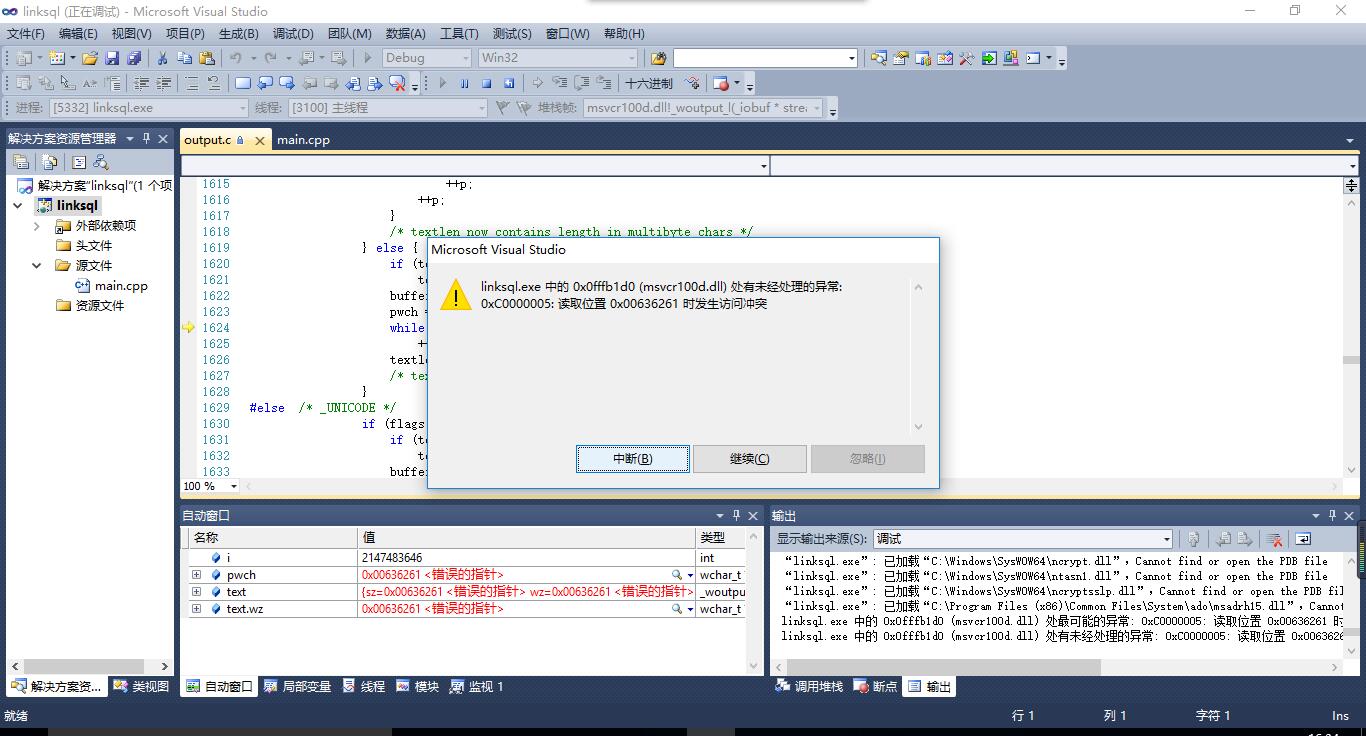Image resolution: width=1366 pixels, height=736 pixels.
Task: Collapse the 源文件 folder node
Action: [x=37, y=266]
